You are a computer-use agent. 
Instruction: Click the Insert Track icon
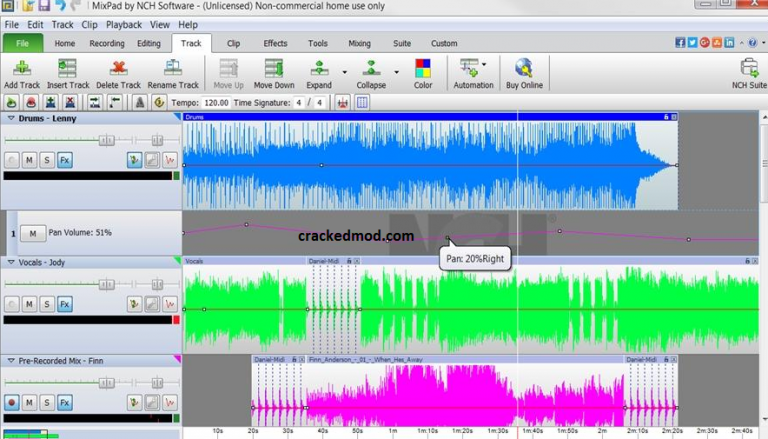[x=67, y=68]
